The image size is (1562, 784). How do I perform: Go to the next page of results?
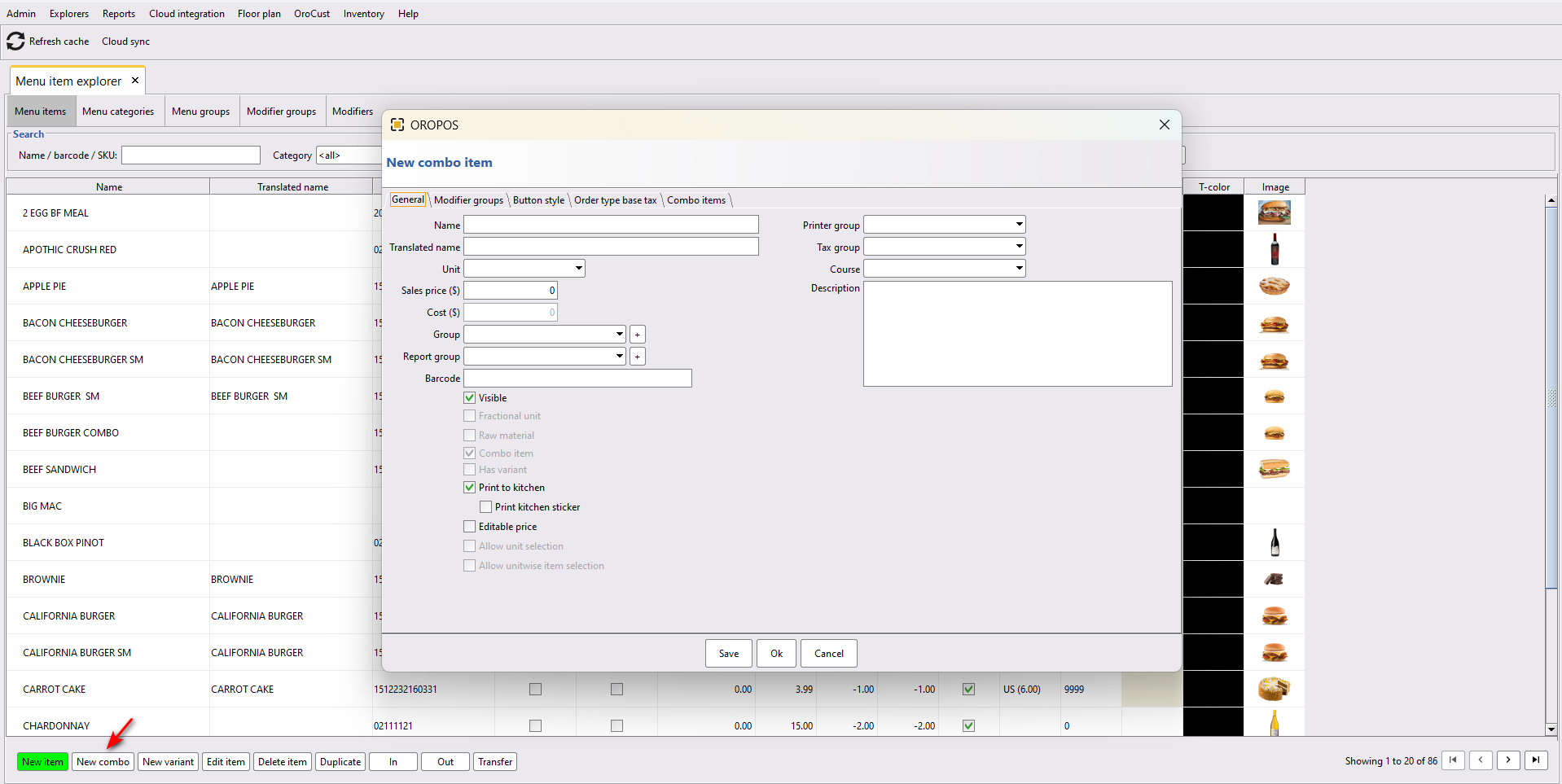point(1508,760)
